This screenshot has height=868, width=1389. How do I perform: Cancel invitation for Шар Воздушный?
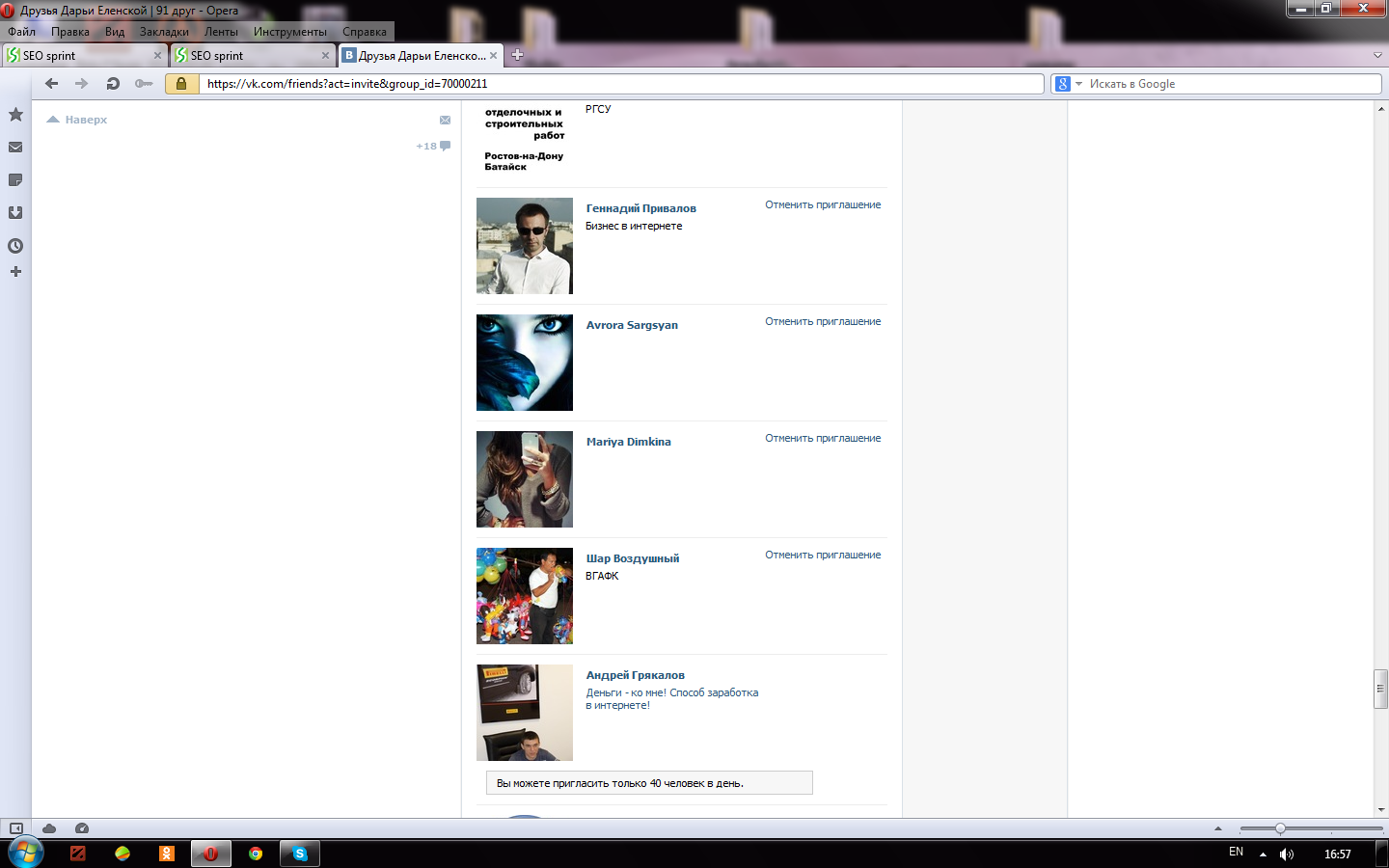pyautogui.click(x=823, y=555)
